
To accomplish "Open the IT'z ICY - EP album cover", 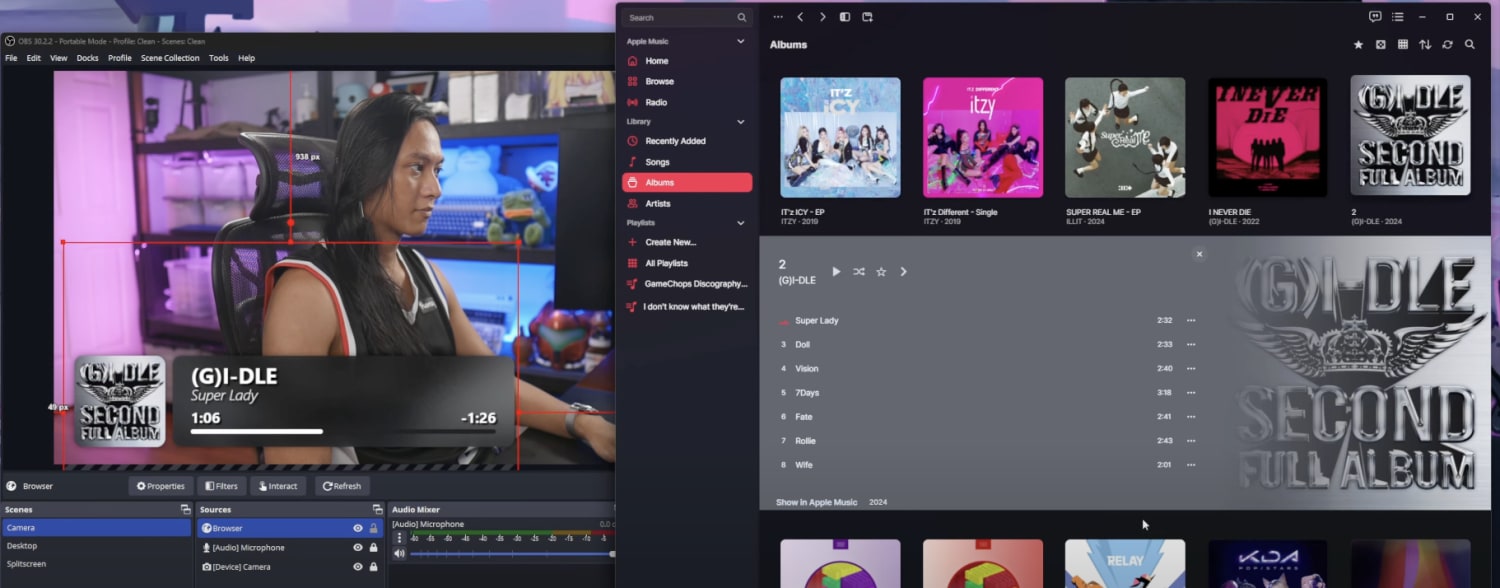I will 840,137.
